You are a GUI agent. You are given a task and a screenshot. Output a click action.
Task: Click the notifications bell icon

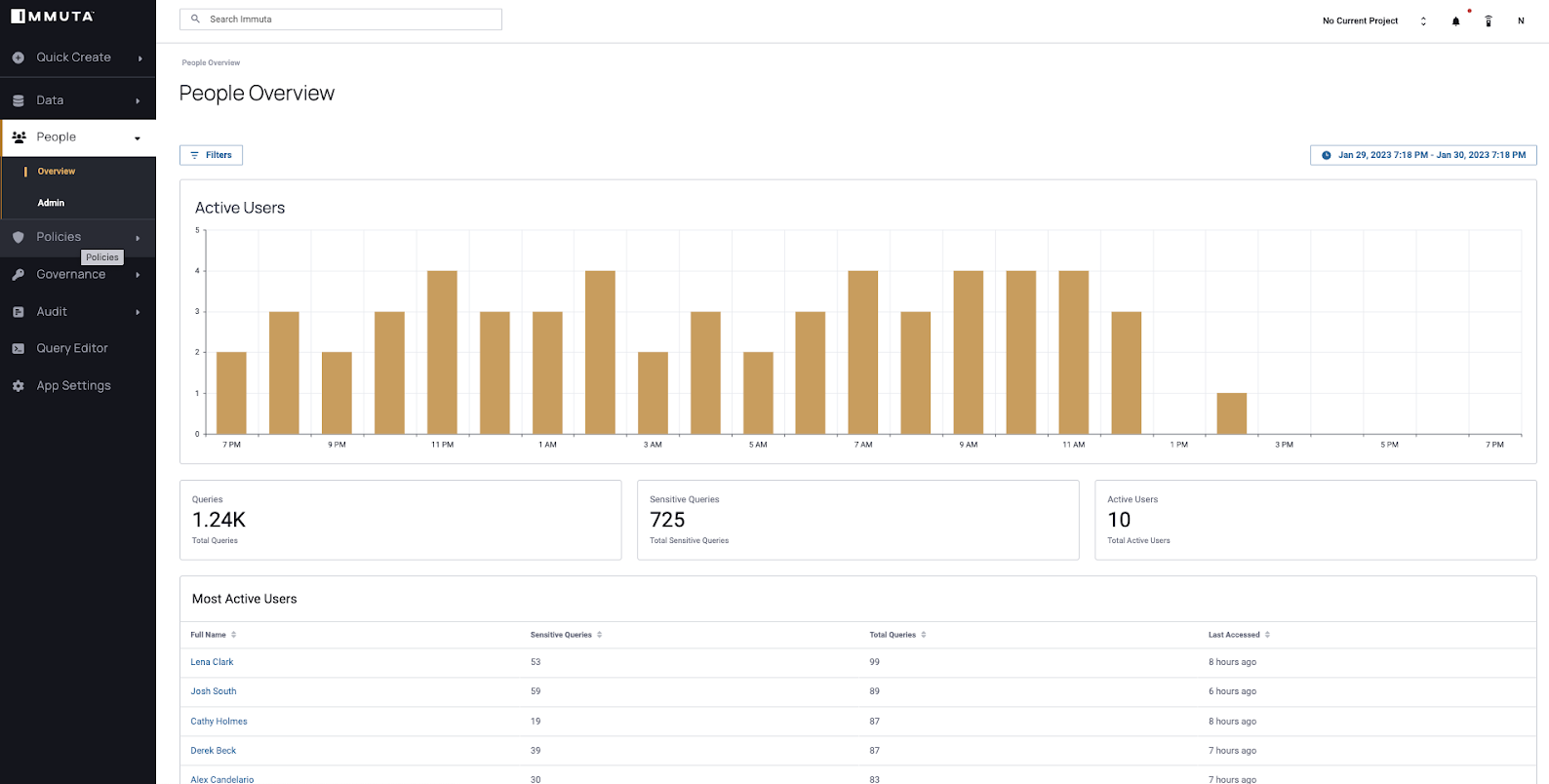pos(1455,20)
